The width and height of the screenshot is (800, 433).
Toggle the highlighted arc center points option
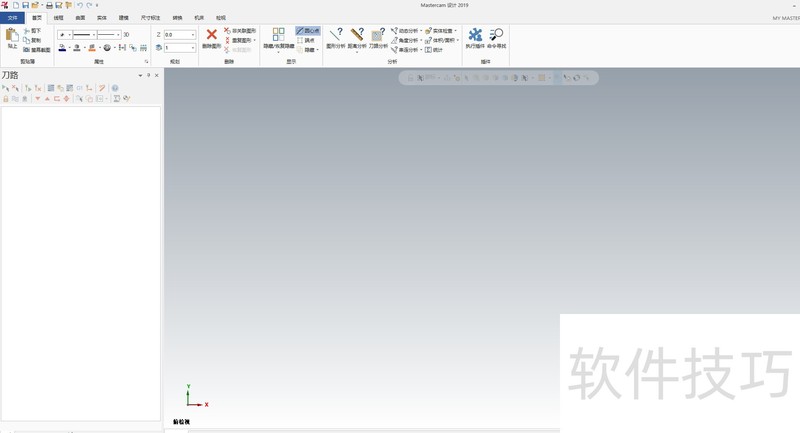tap(308, 31)
